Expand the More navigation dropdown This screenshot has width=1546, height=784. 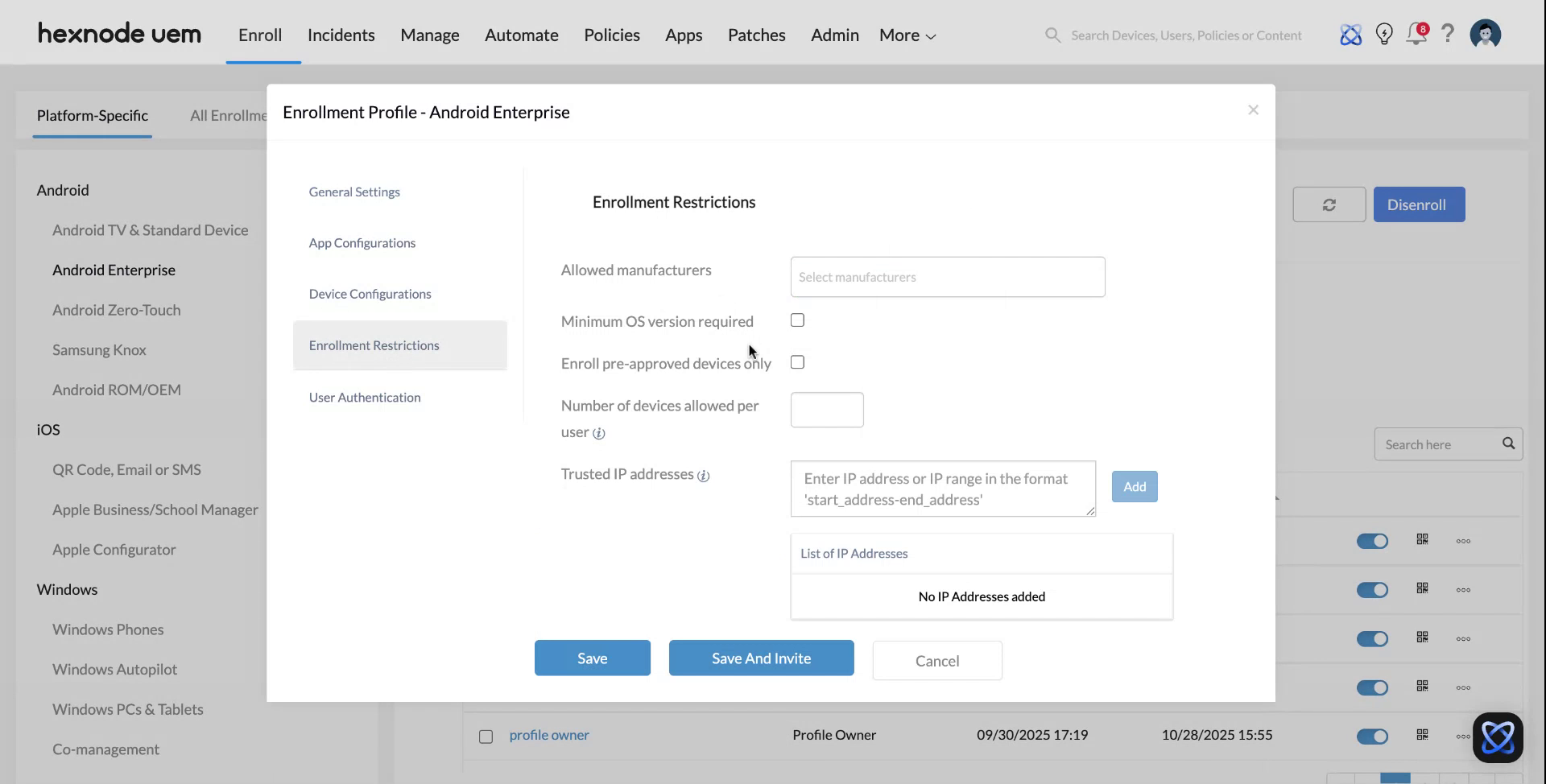point(906,35)
